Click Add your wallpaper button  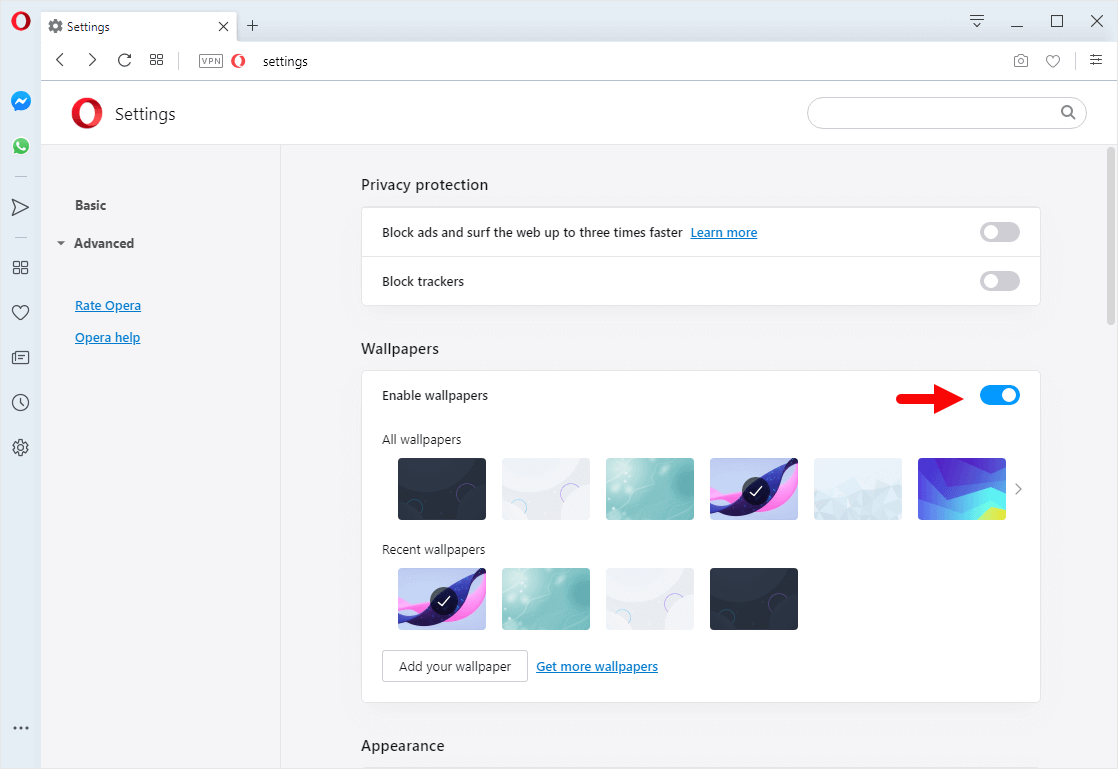click(x=455, y=666)
